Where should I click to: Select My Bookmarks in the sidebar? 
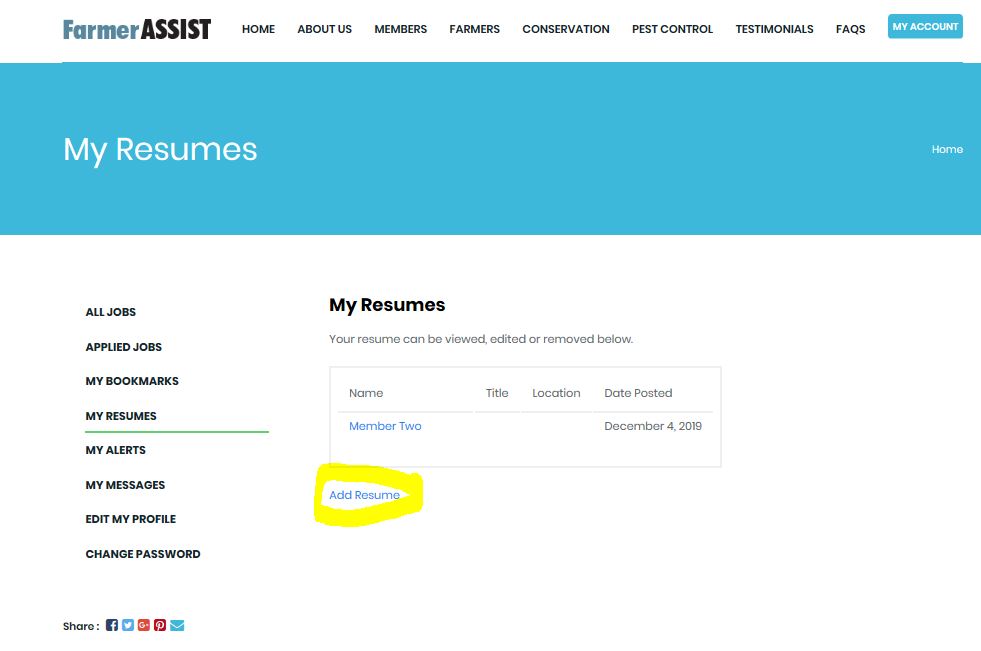(132, 381)
